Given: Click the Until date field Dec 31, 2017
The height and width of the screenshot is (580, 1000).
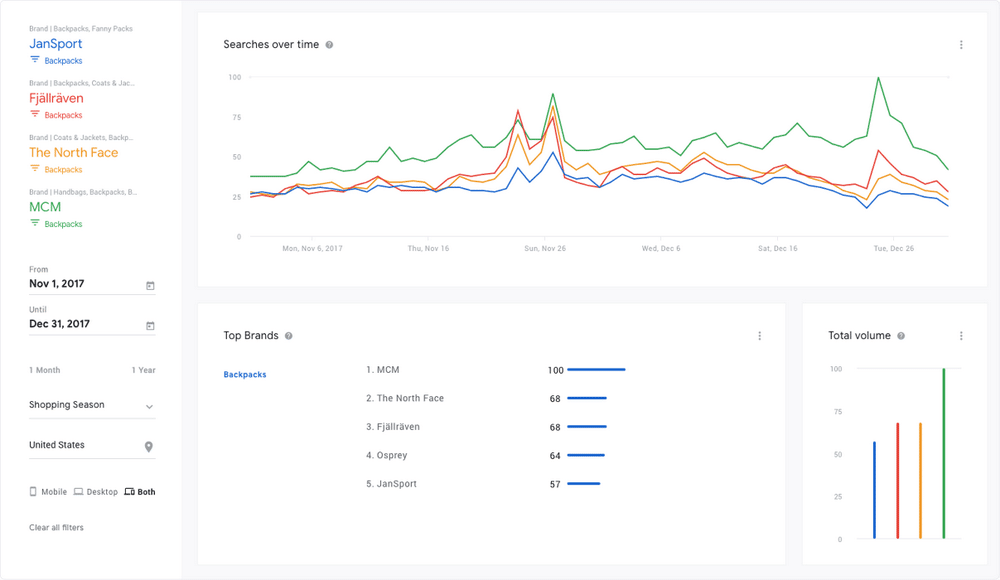Looking at the screenshot, I should click(x=92, y=324).
